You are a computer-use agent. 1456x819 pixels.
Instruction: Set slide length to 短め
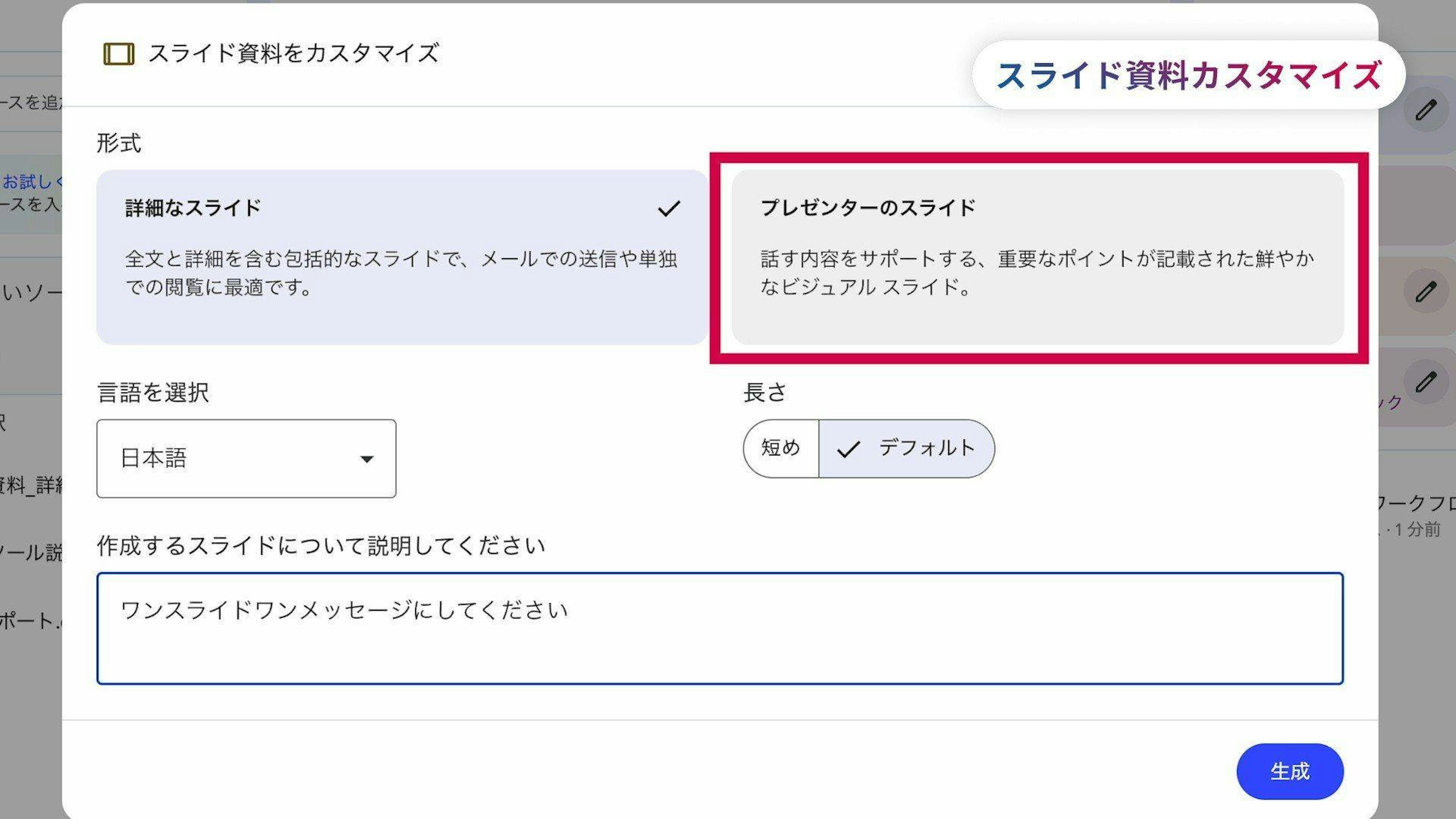(x=781, y=448)
